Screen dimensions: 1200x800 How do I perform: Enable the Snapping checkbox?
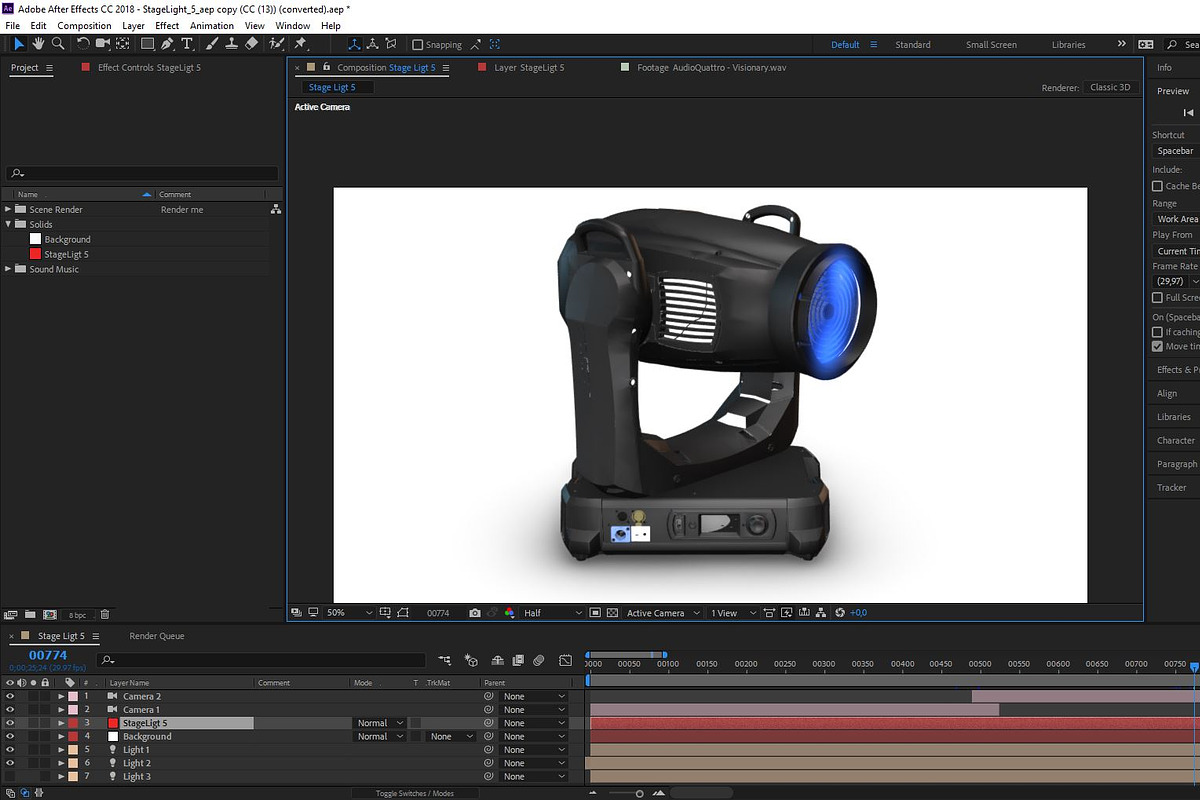[418, 45]
